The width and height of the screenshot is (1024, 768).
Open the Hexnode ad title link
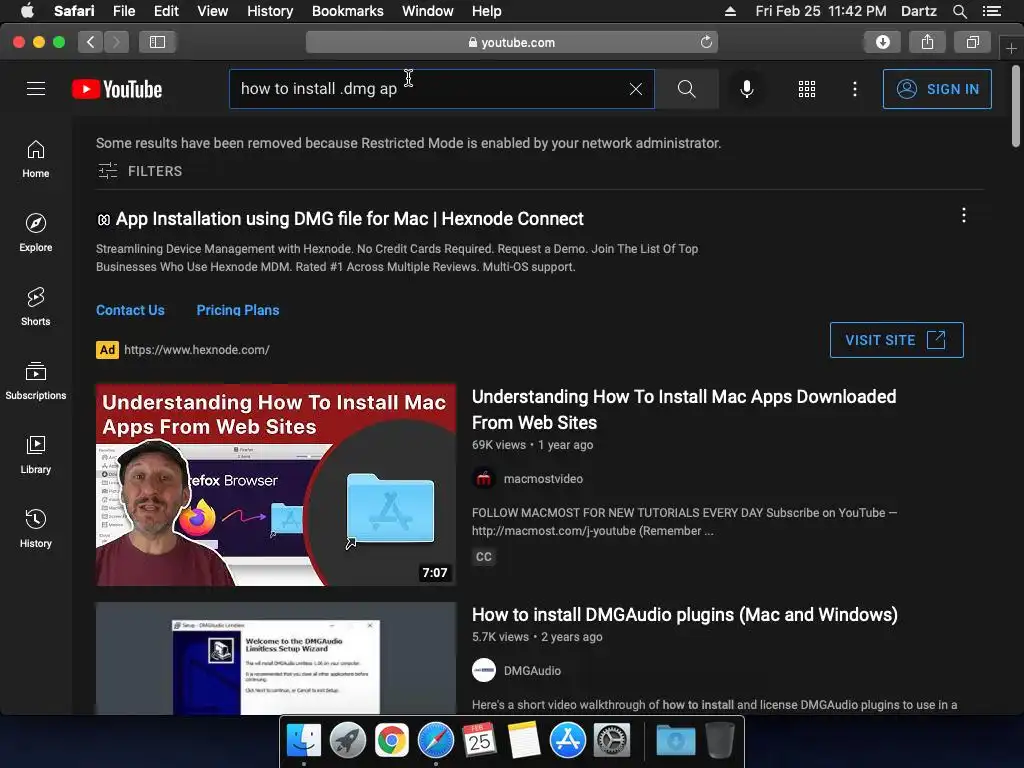(x=349, y=219)
